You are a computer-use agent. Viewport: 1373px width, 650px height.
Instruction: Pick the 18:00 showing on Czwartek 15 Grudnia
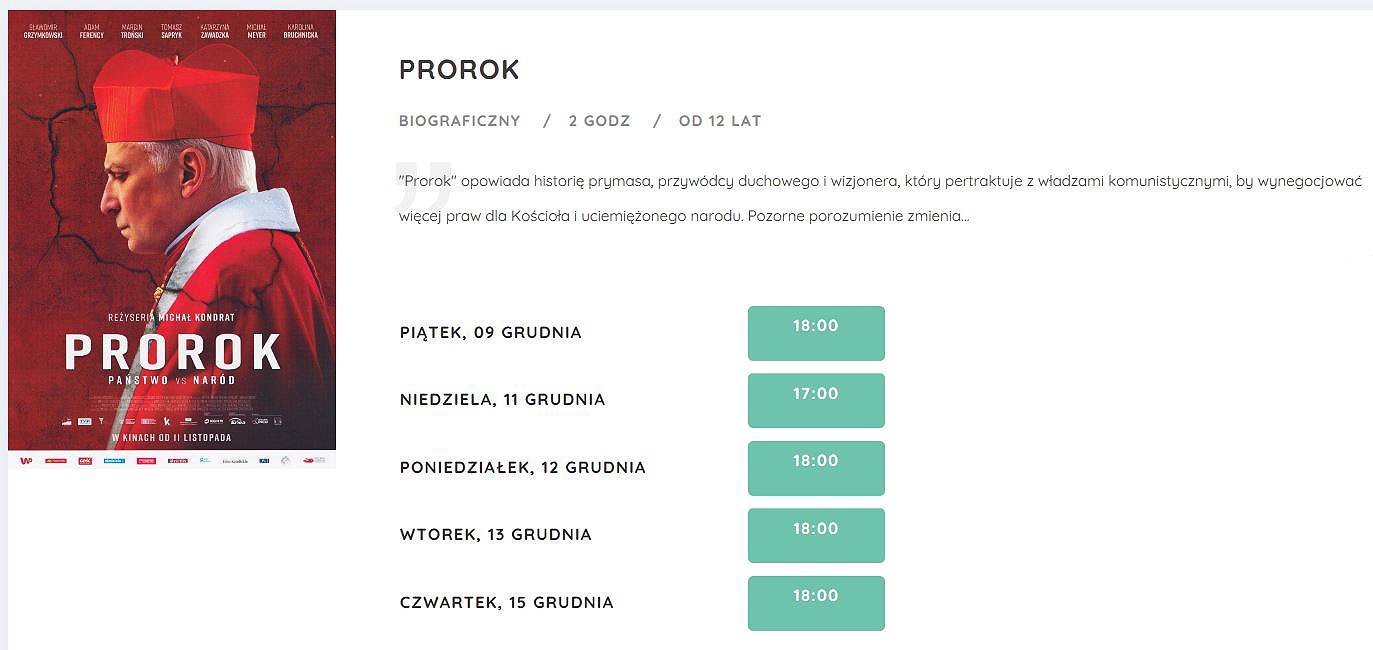(816, 603)
